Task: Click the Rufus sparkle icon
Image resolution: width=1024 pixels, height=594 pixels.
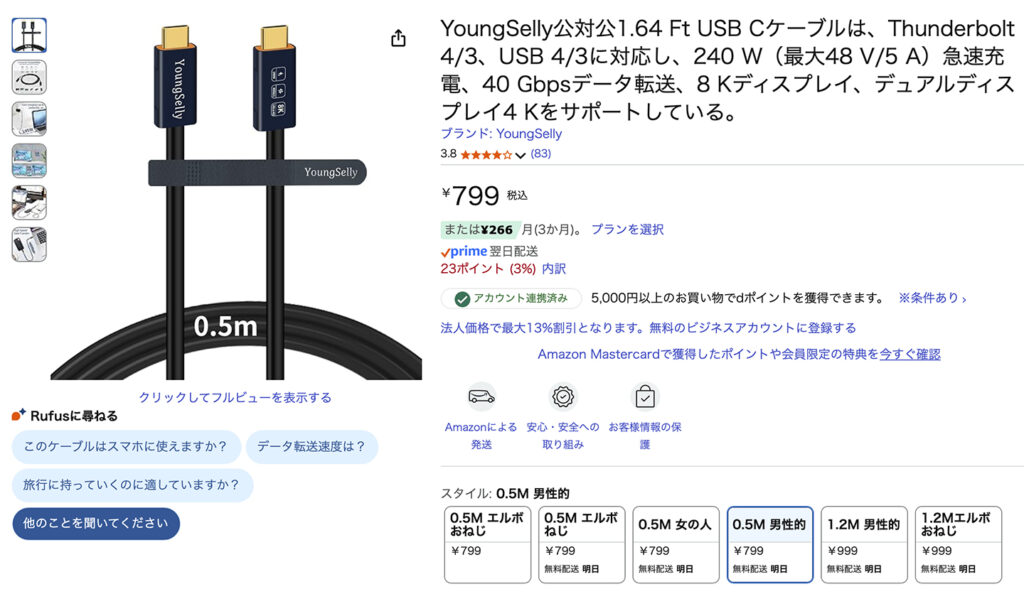Action: (18, 415)
